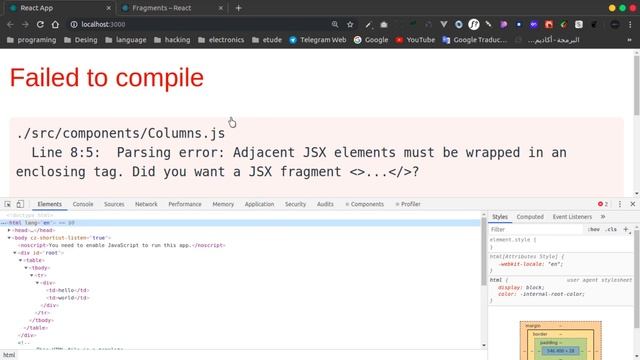Viewport: 640px width, 360px height.
Task: Collapse the div id root node
Action: click(x=15, y=253)
